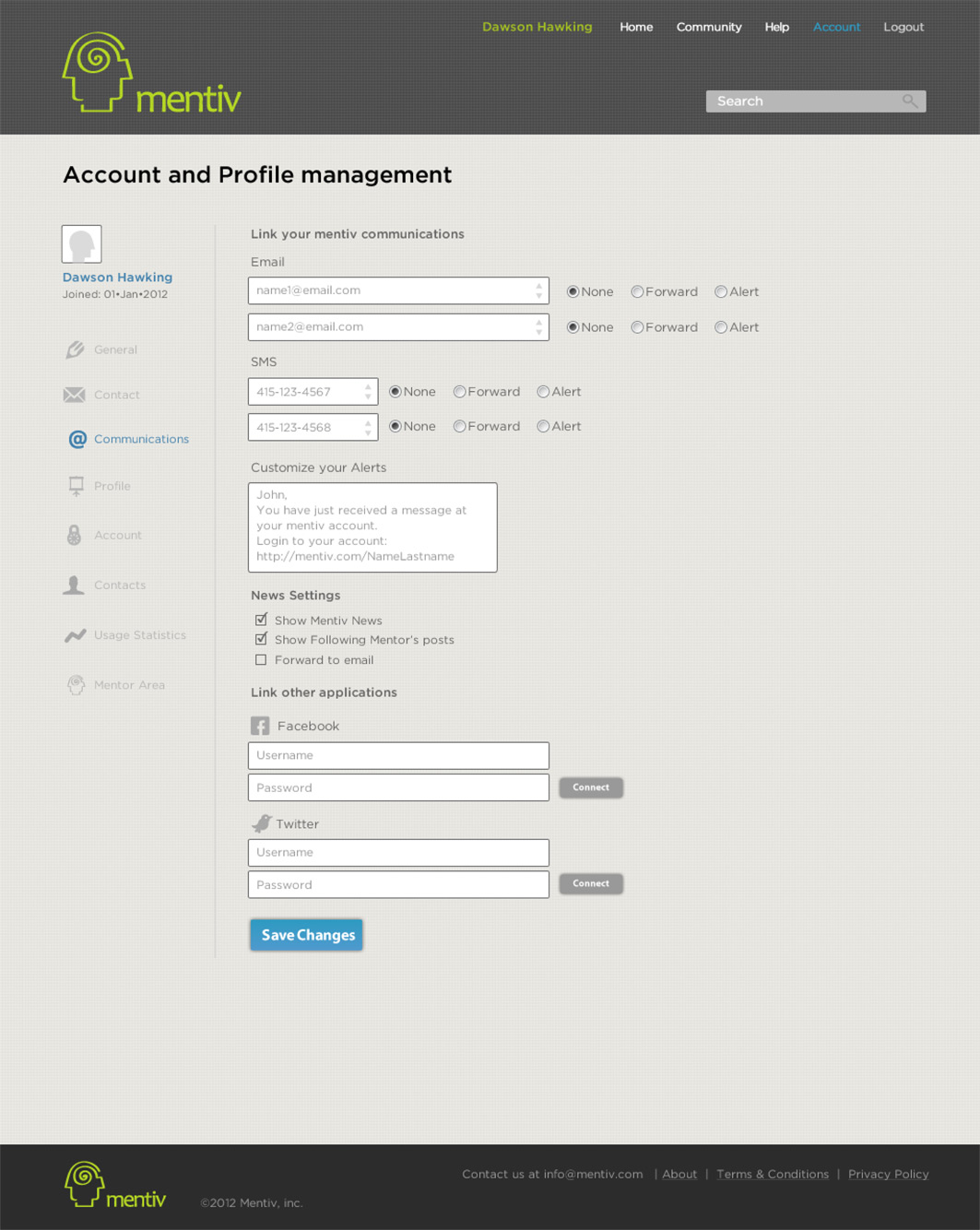
Task: Open the Usage Statistics chart icon
Action: point(75,635)
